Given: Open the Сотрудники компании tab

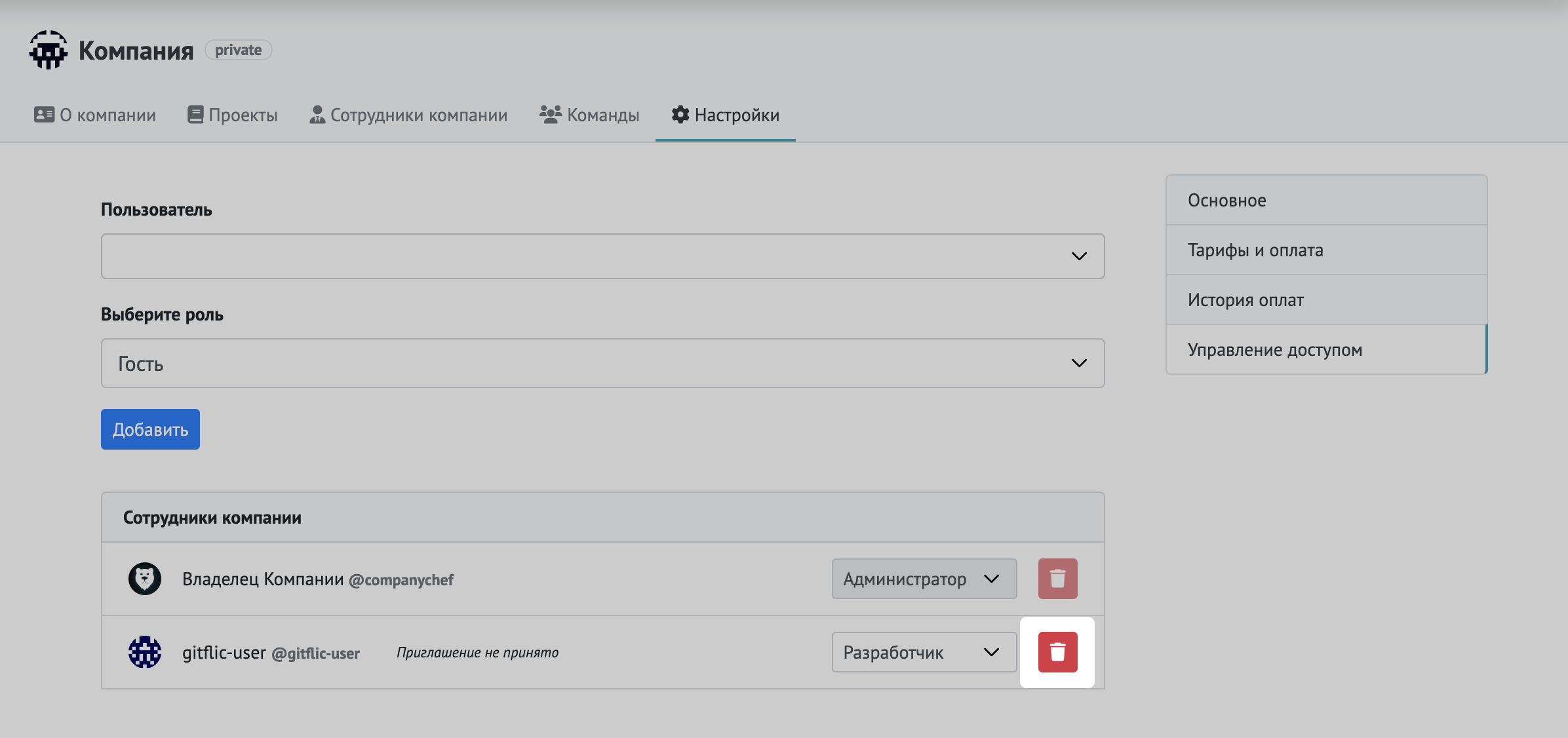Looking at the screenshot, I should pyautogui.click(x=408, y=115).
